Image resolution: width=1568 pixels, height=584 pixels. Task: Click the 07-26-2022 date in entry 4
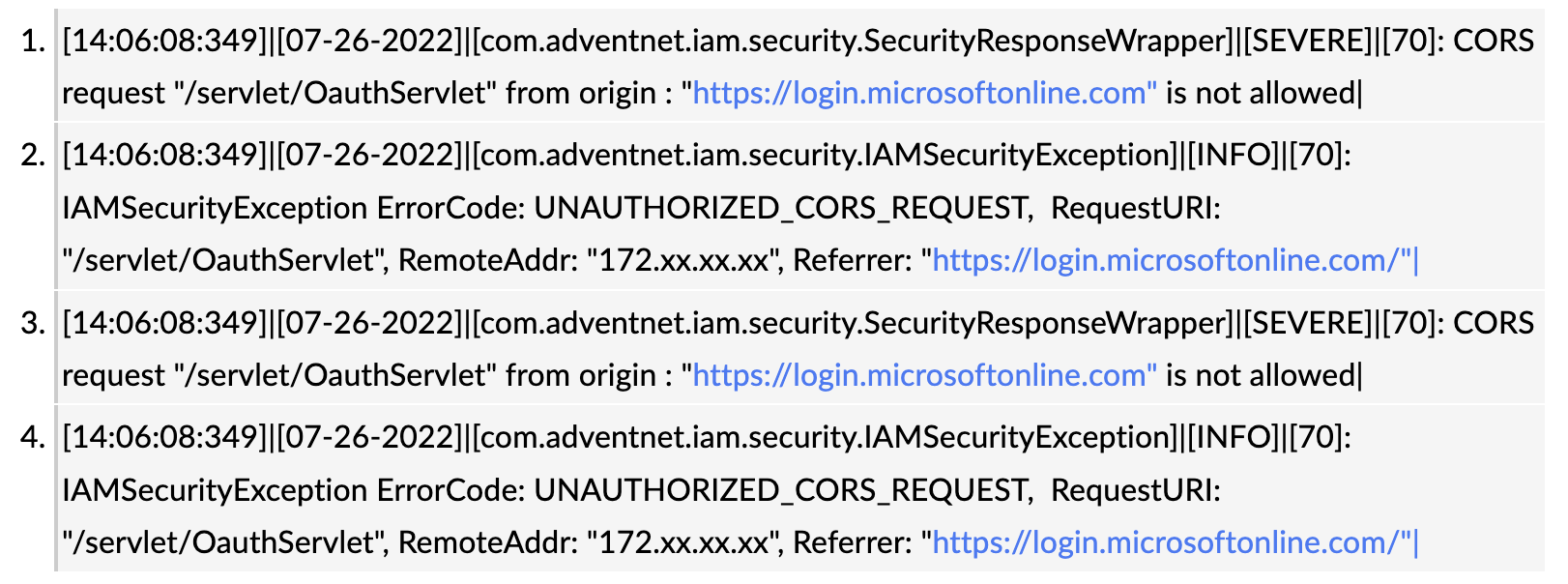(368, 437)
